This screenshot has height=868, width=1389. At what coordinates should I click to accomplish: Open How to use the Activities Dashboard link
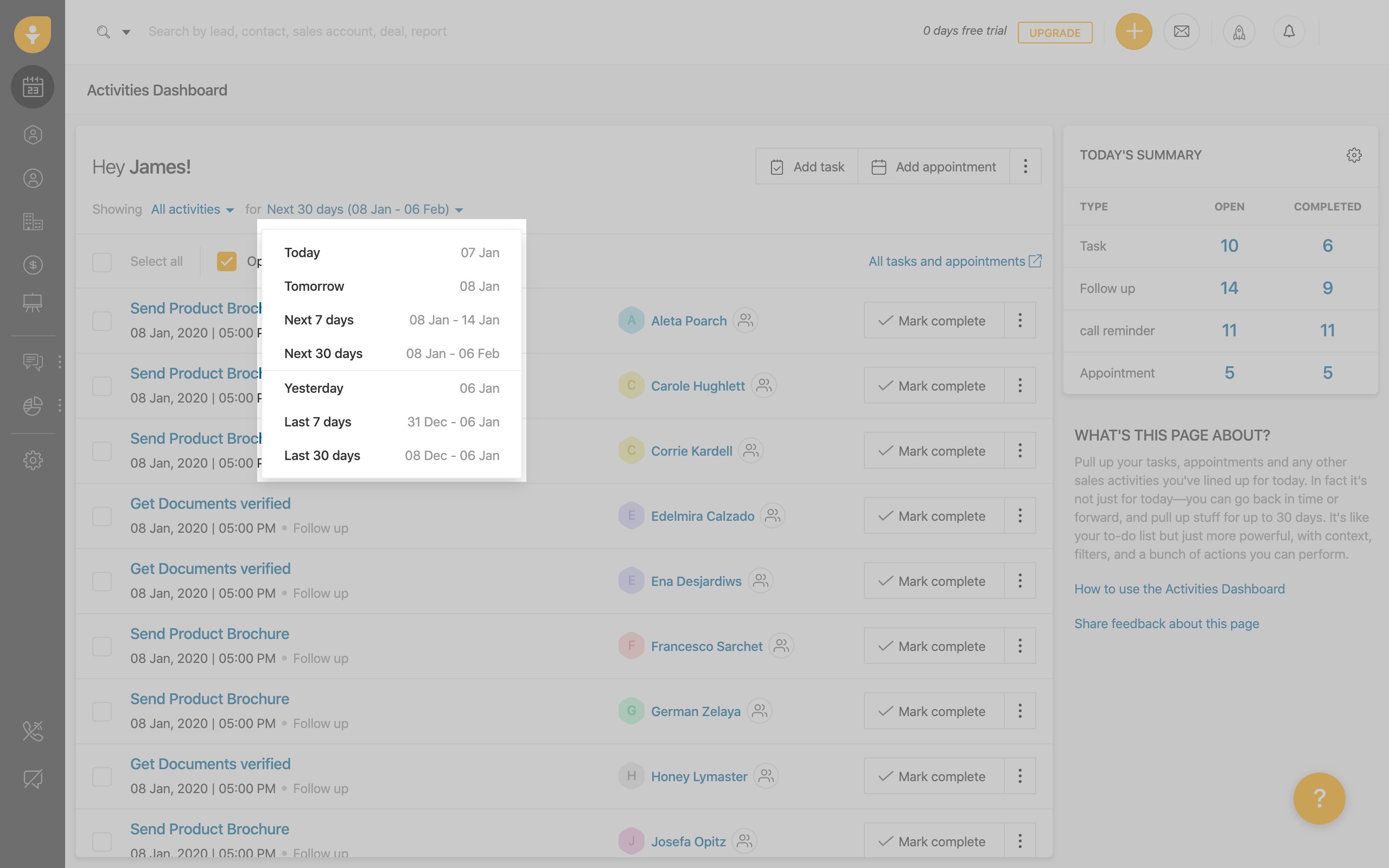[x=1179, y=589]
